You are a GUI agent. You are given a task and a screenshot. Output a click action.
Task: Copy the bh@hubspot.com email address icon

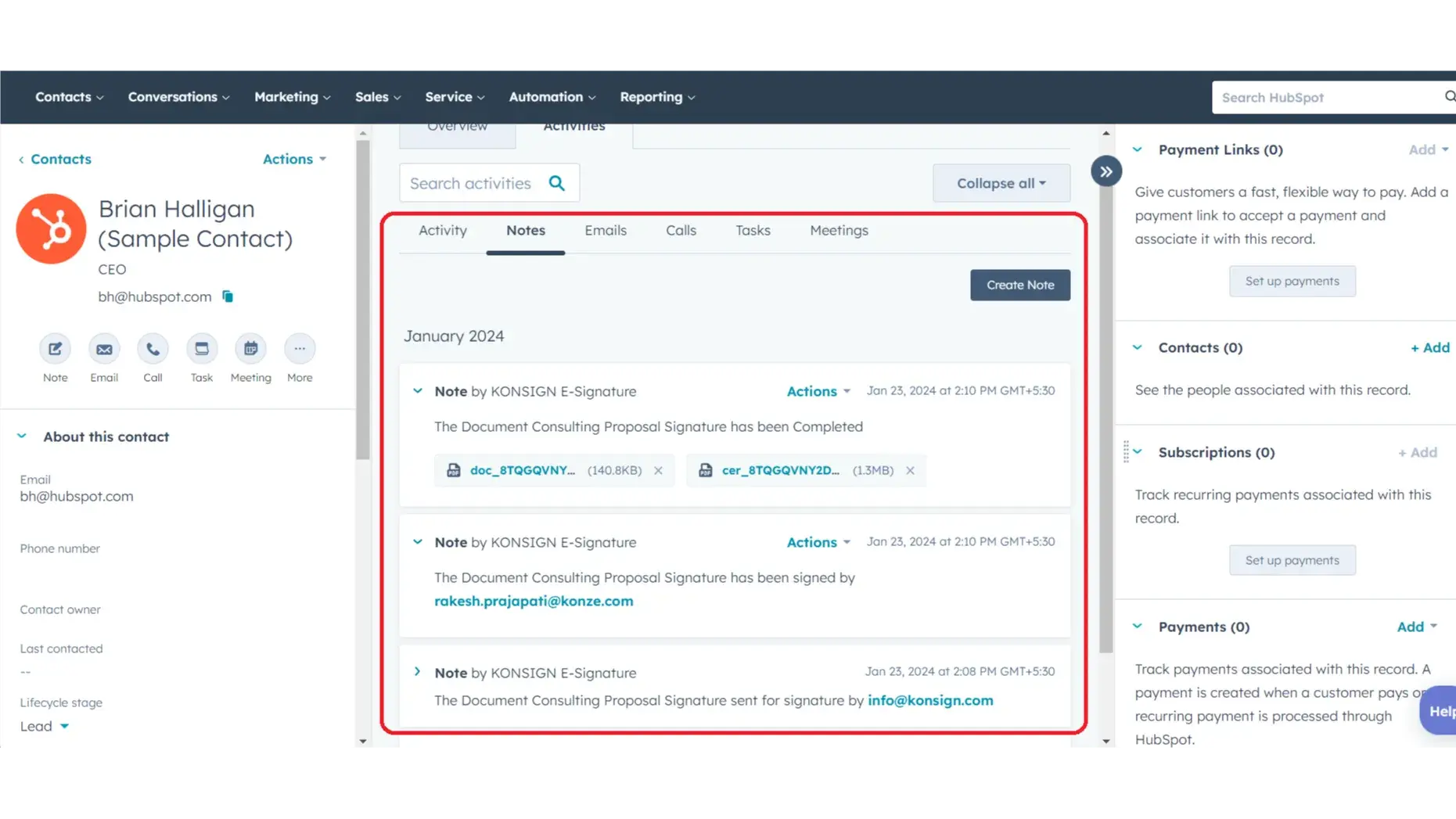tap(228, 296)
